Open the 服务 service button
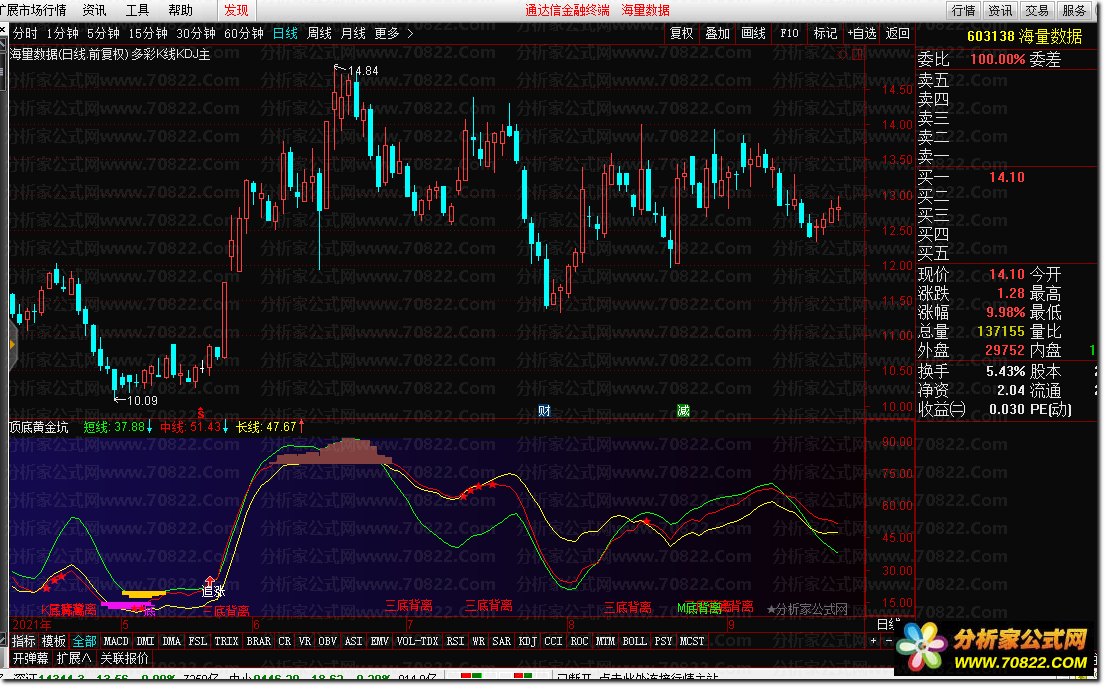The width and height of the screenshot is (1106, 687). 1074,10
